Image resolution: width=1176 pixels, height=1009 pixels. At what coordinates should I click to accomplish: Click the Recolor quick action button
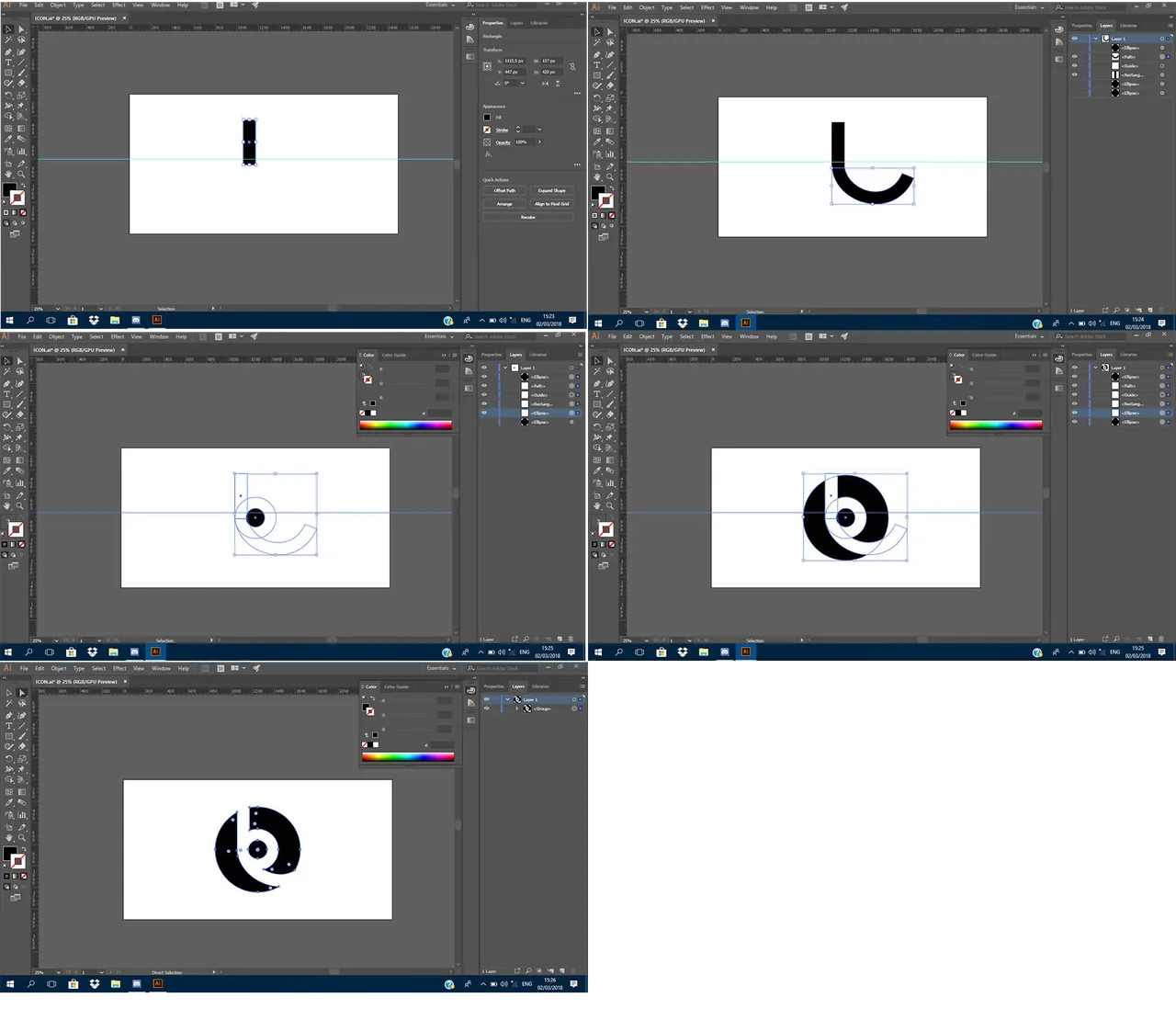tap(528, 217)
